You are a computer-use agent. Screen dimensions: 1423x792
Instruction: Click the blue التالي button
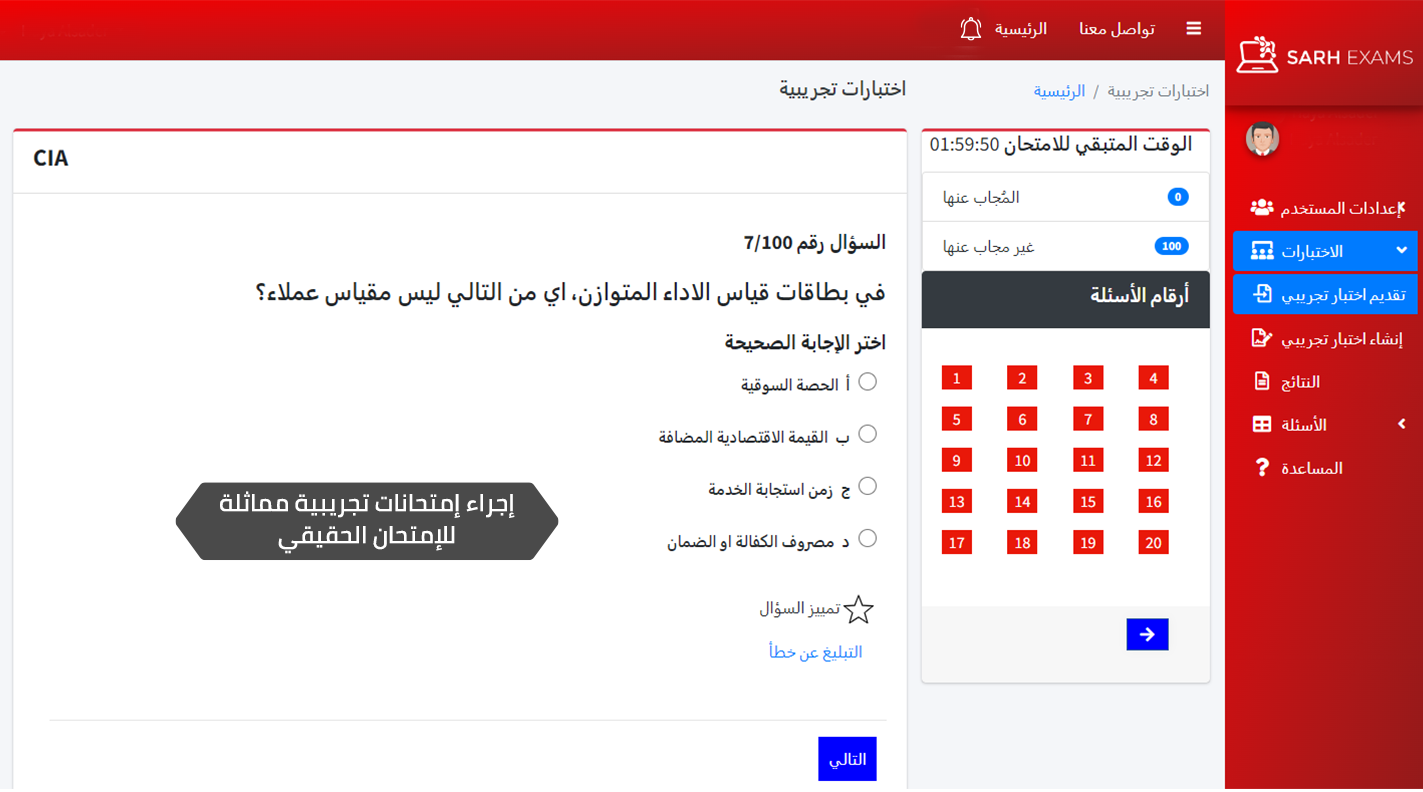click(847, 759)
